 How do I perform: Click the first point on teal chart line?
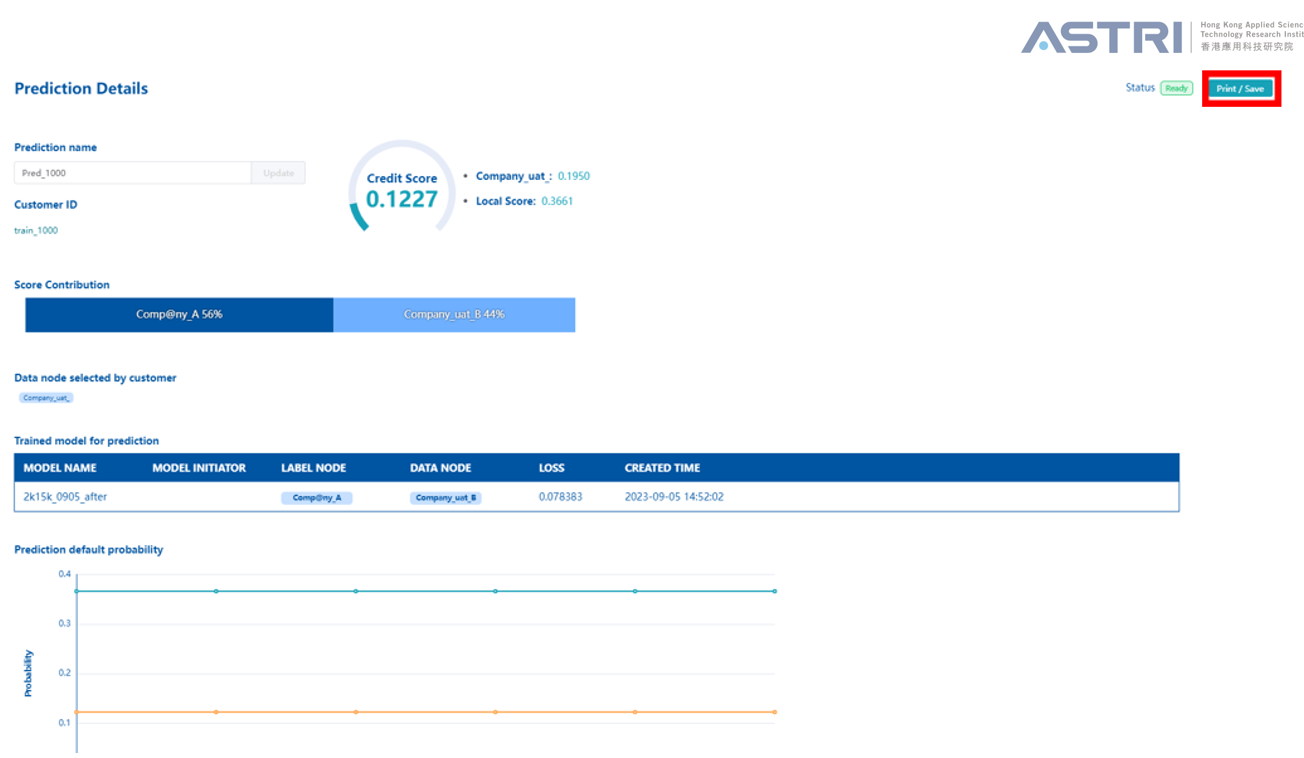point(76,591)
